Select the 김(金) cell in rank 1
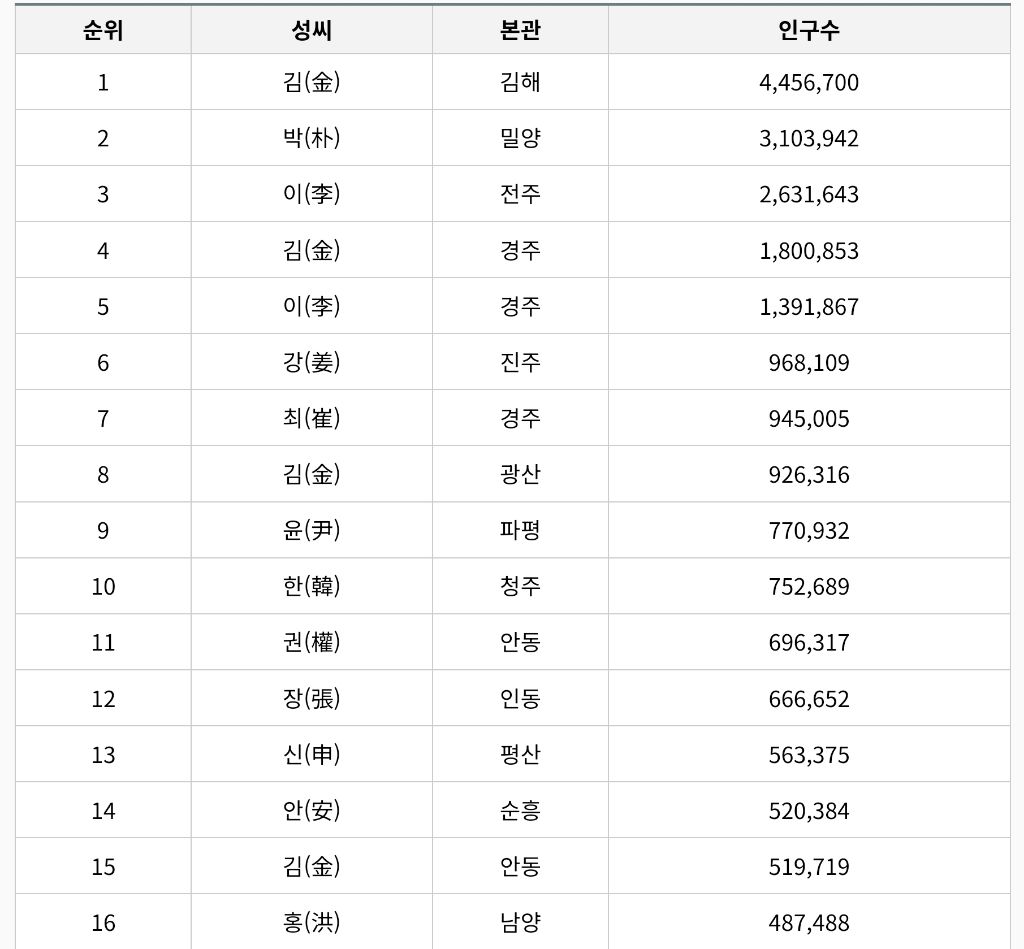Image resolution: width=1024 pixels, height=949 pixels. click(x=312, y=82)
